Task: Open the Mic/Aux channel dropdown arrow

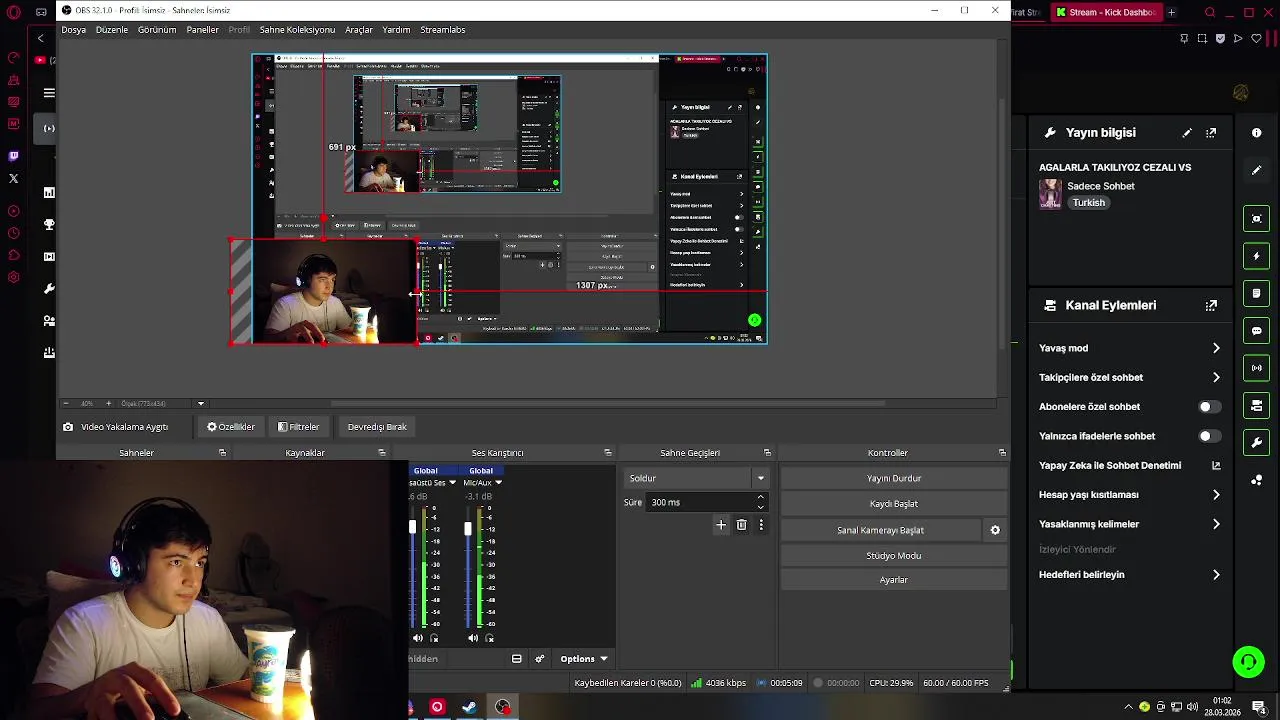Action: (x=498, y=483)
